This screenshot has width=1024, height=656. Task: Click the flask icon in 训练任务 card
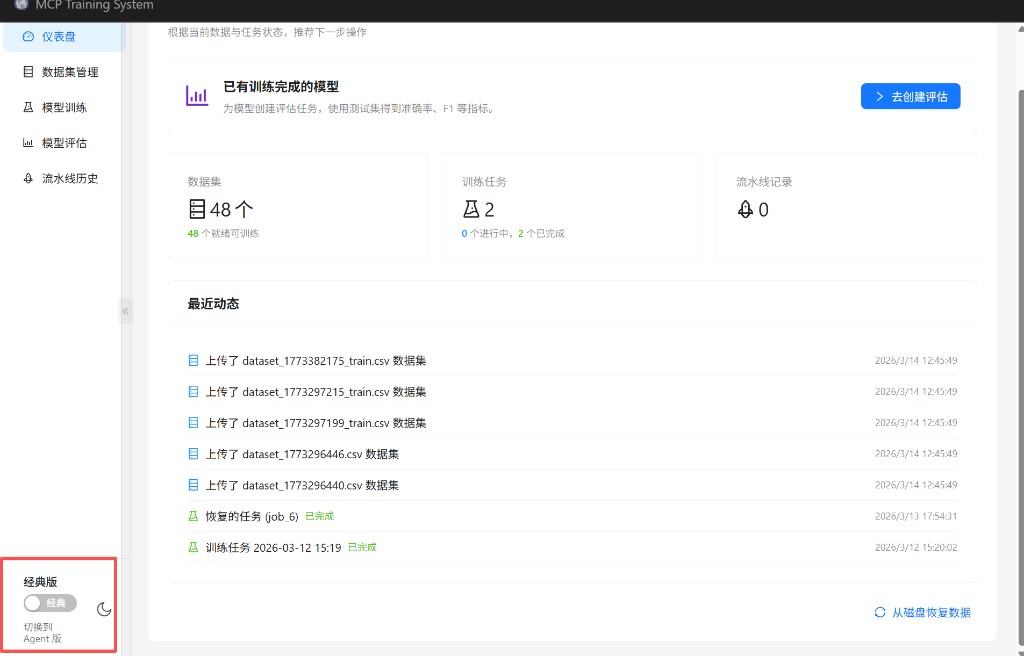coord(471,209)
